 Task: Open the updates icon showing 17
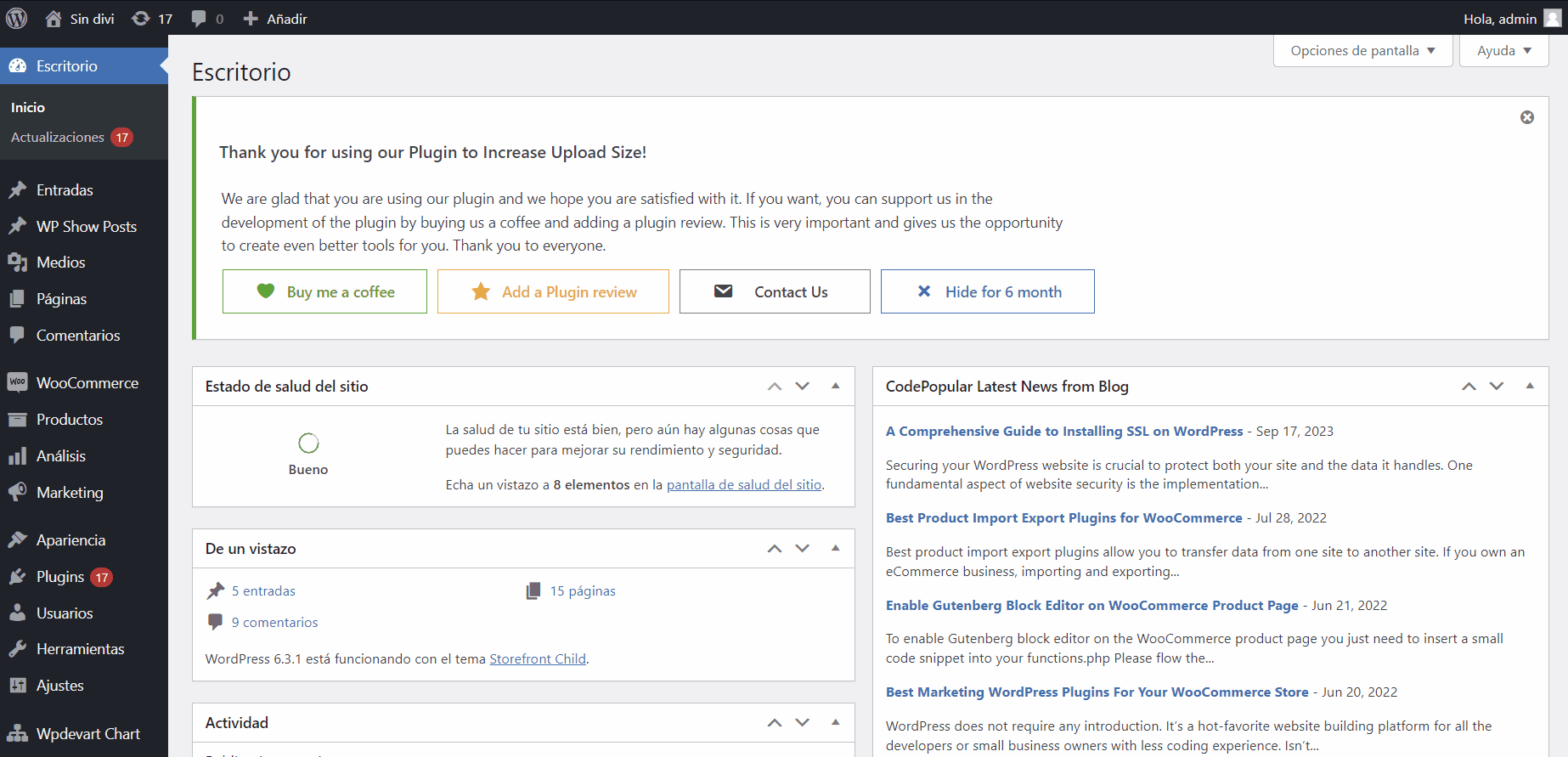coord(152,19)
